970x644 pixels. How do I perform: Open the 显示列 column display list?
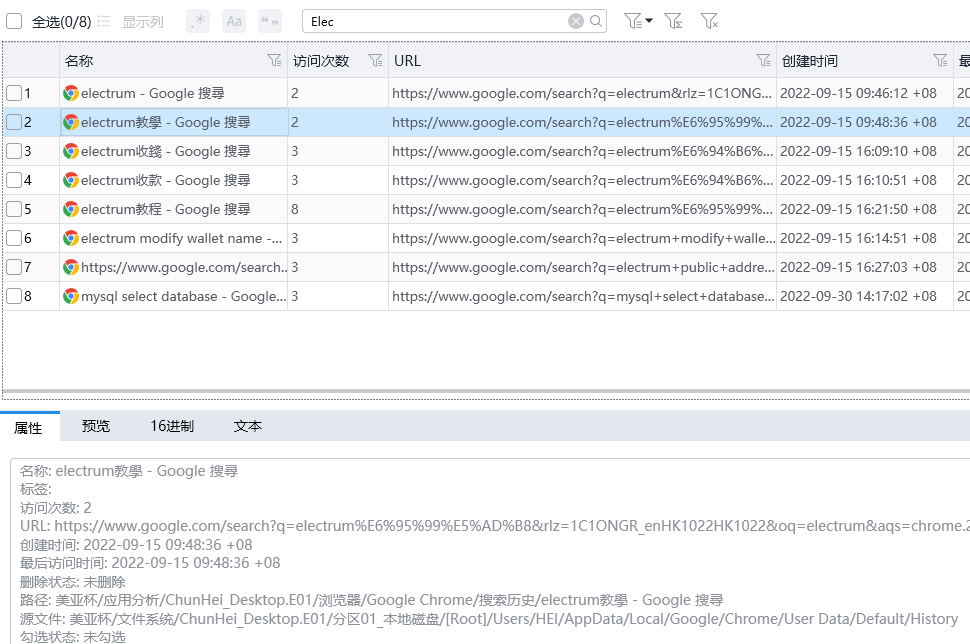click(x=131, y=21)
